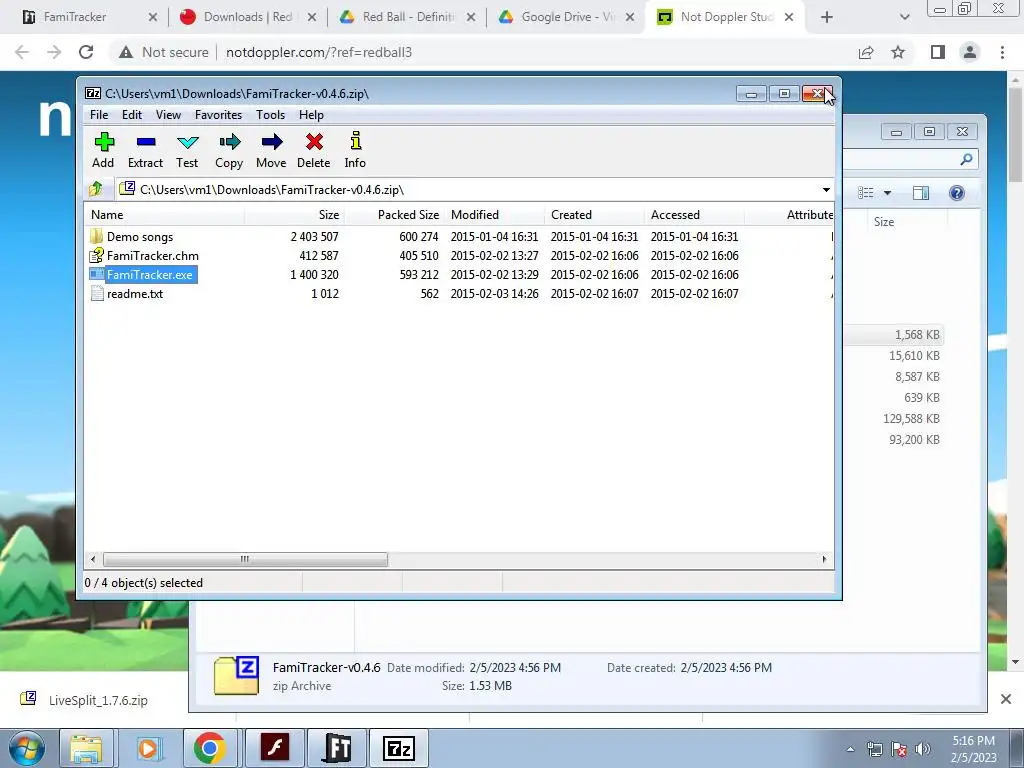
Task: Close the Chrome downloads bar
Action: point(1006,699)
